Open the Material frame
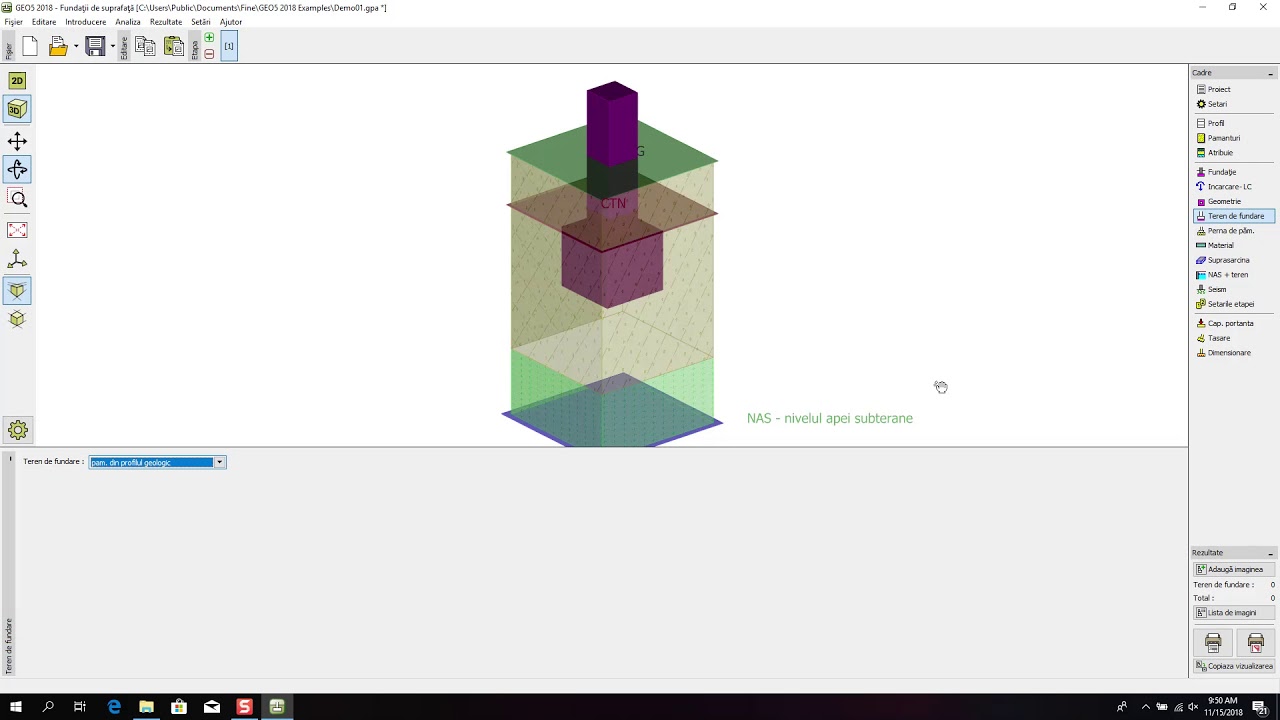1280x720 pixels. pyautogui.click(x=1234, y=245)
